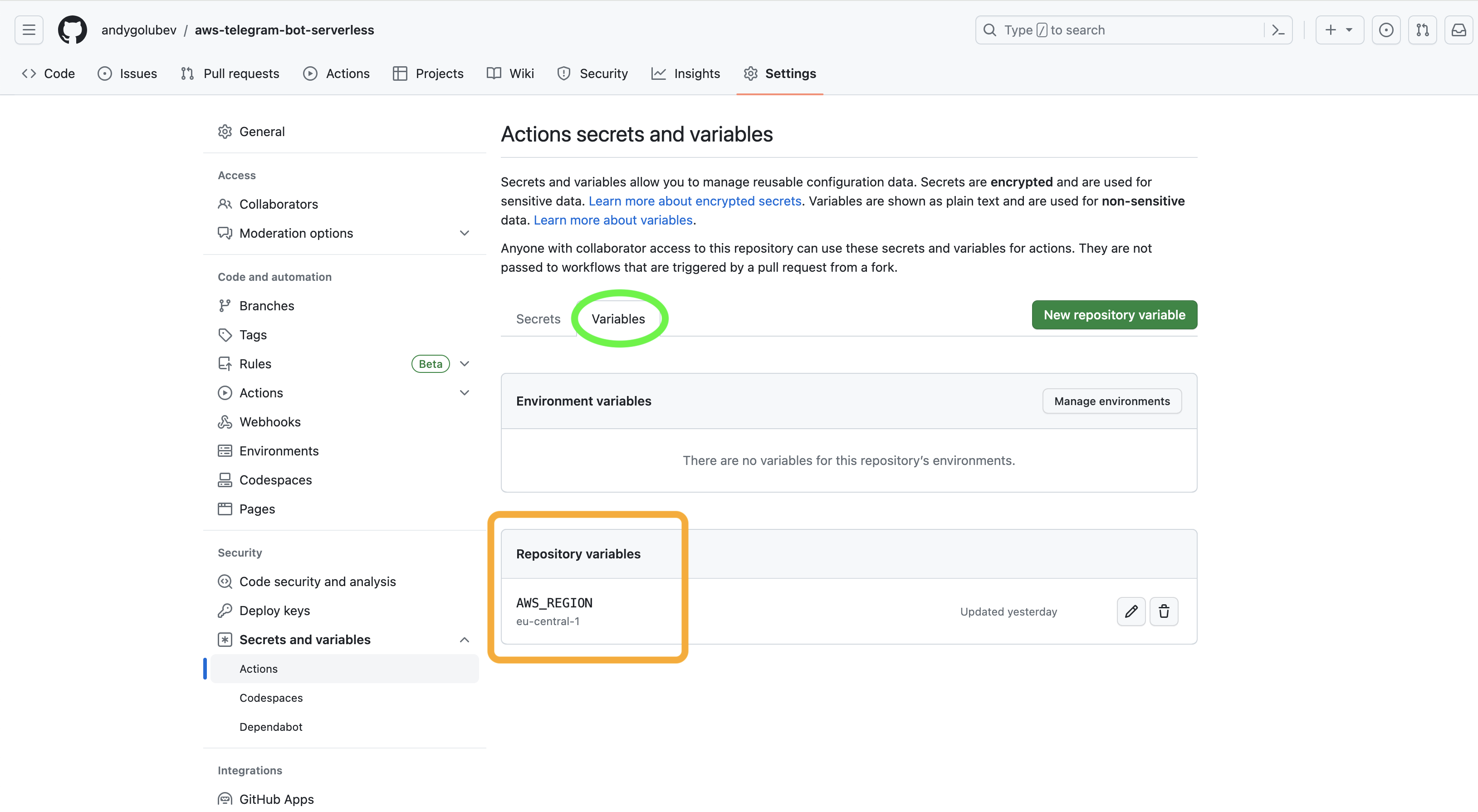Open aws-telegram-bot-serverless repository link

point(284,30)
